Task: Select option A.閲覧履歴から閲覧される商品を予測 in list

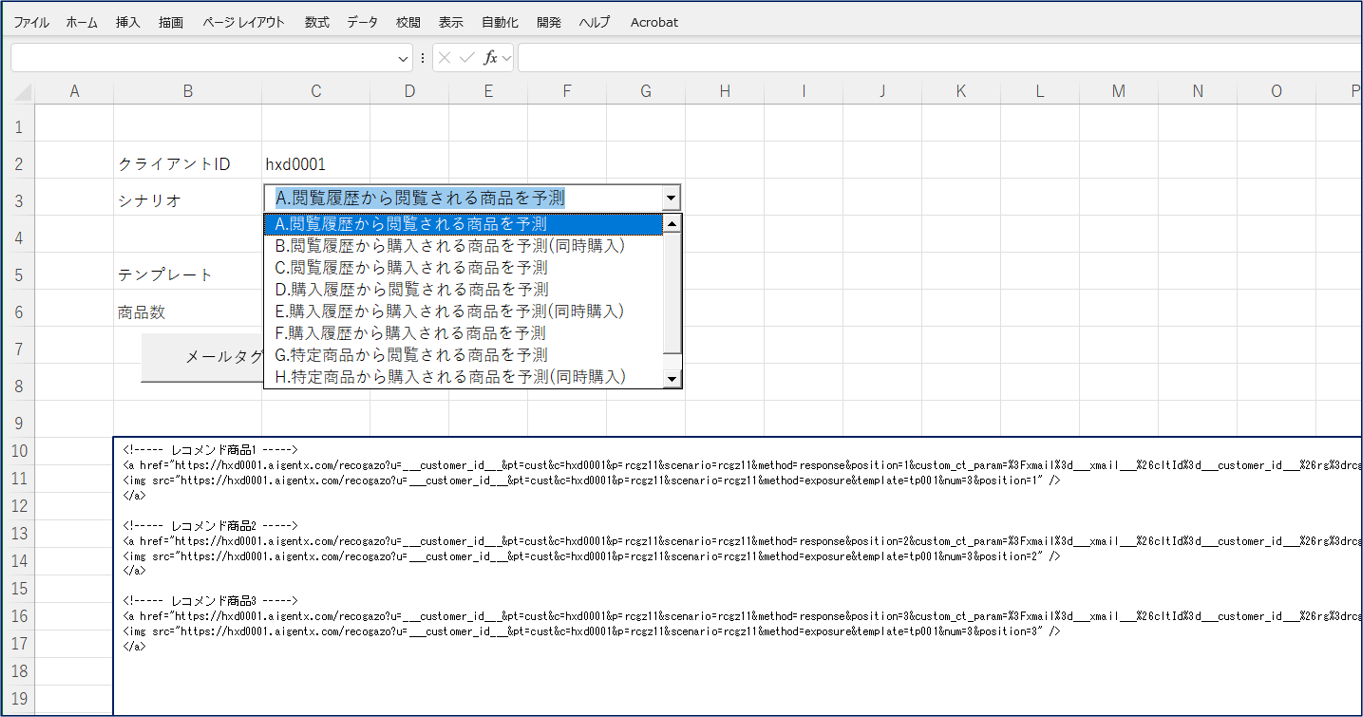Action: 463,225
